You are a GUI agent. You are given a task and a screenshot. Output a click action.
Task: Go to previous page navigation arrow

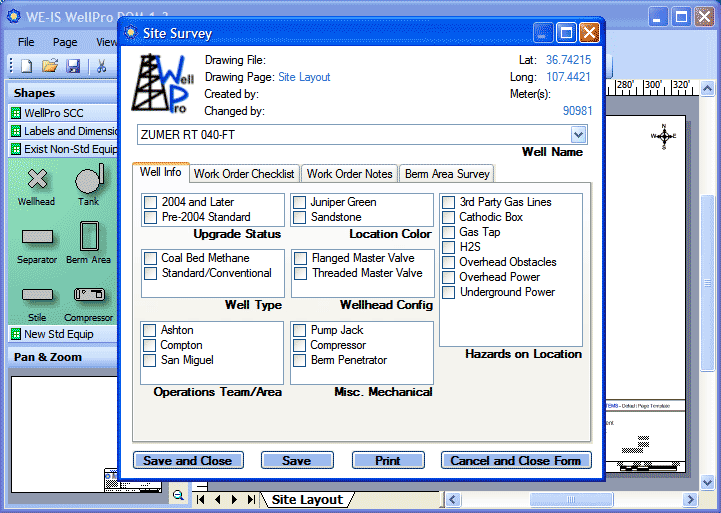click(x=217, y=500)
